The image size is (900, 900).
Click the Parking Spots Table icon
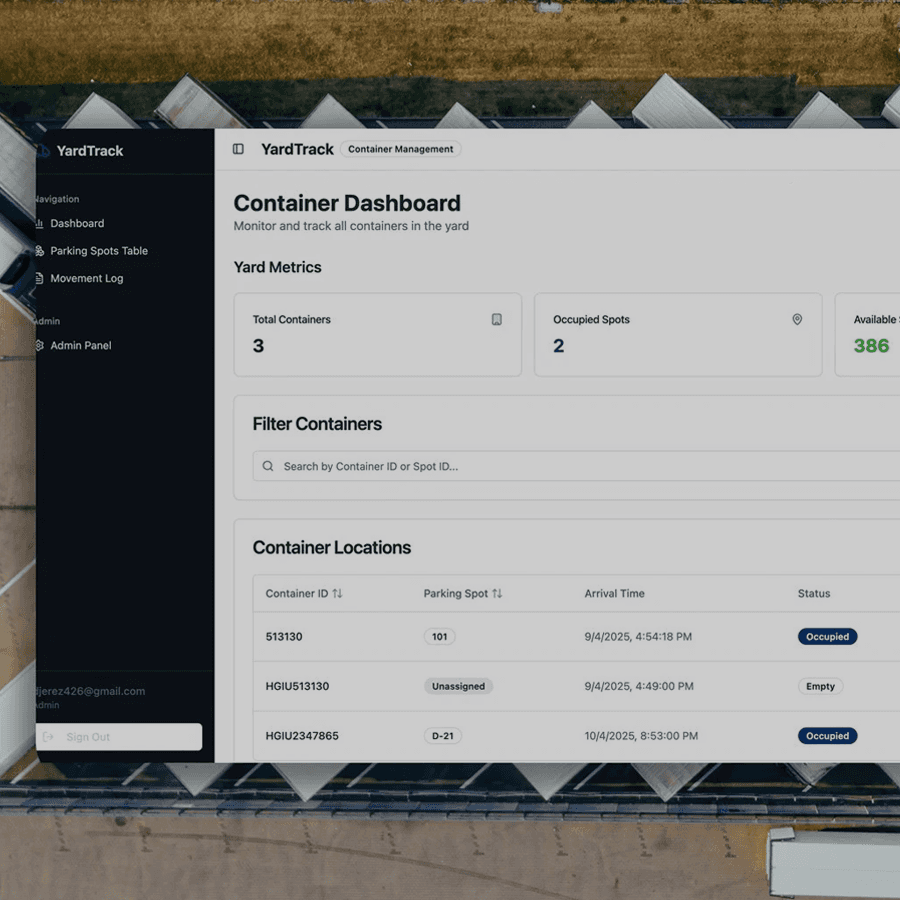(40, 251)
